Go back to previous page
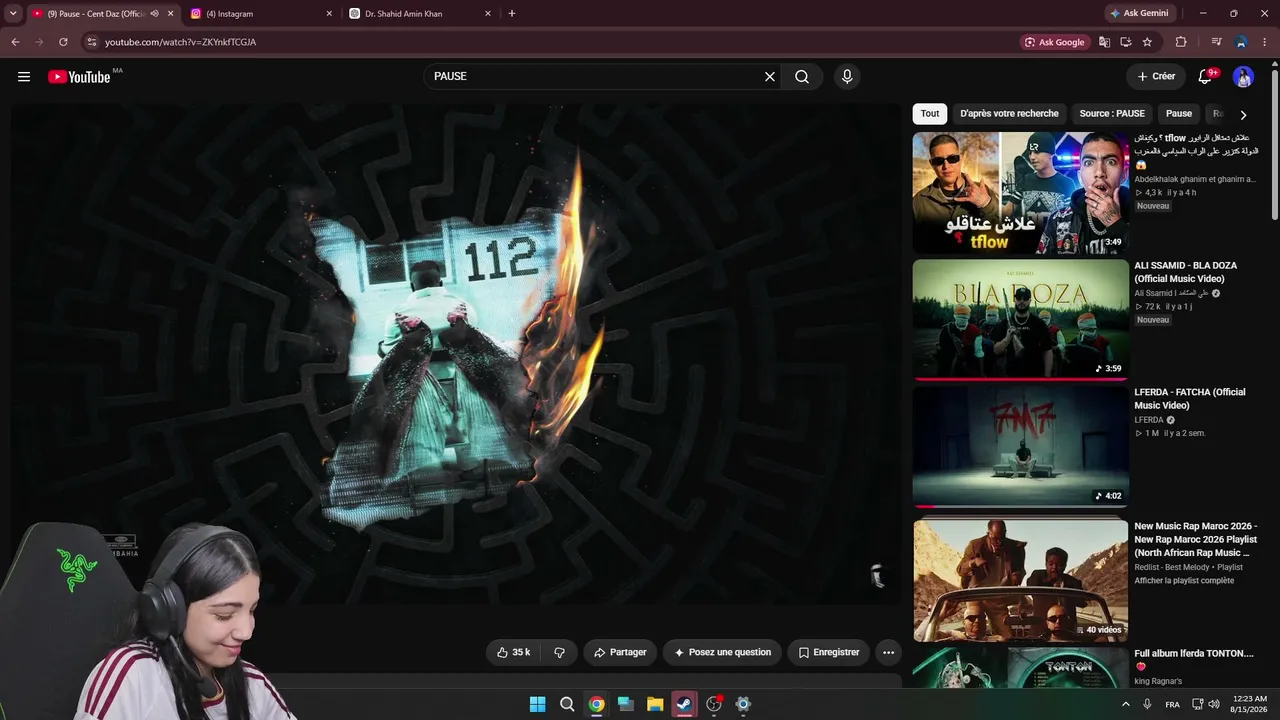Viewport: 1280px width, 720px height. pyautogui.click(x=15, y=42)
